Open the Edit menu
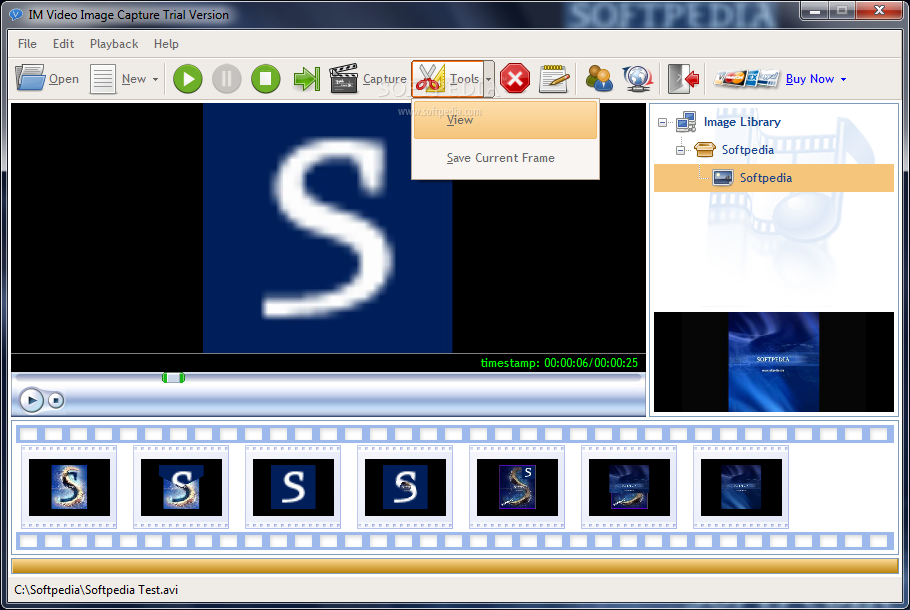 [63, 44]
